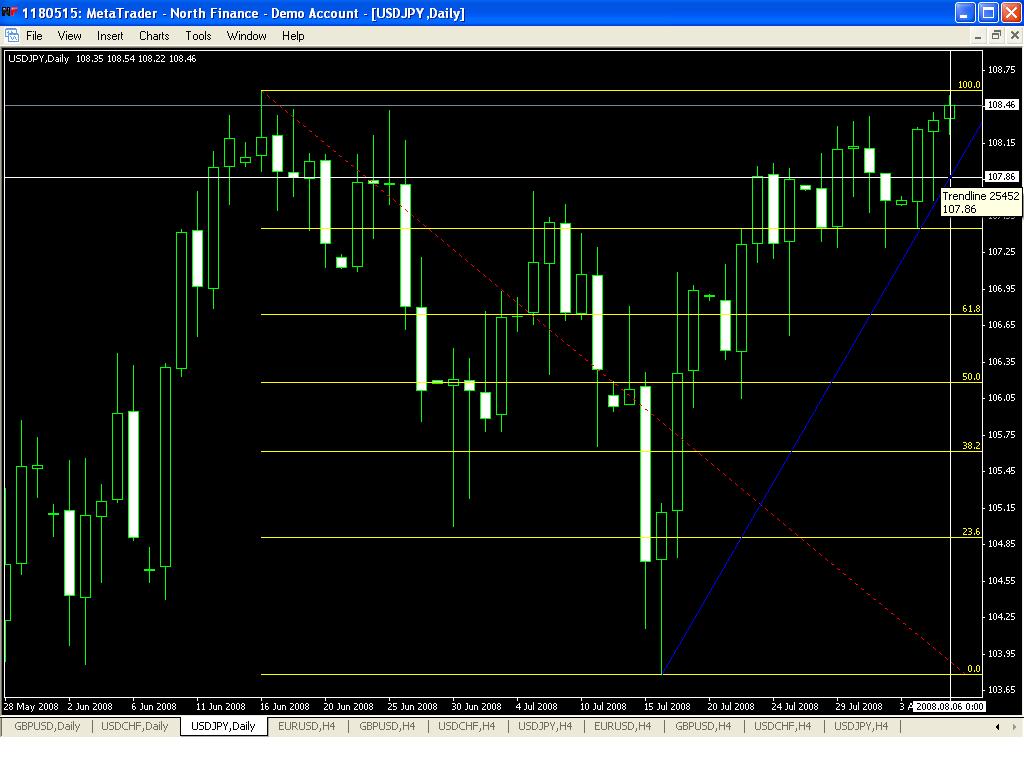Click the Fibonacci 0.0 level label

(x=974, y=669)
